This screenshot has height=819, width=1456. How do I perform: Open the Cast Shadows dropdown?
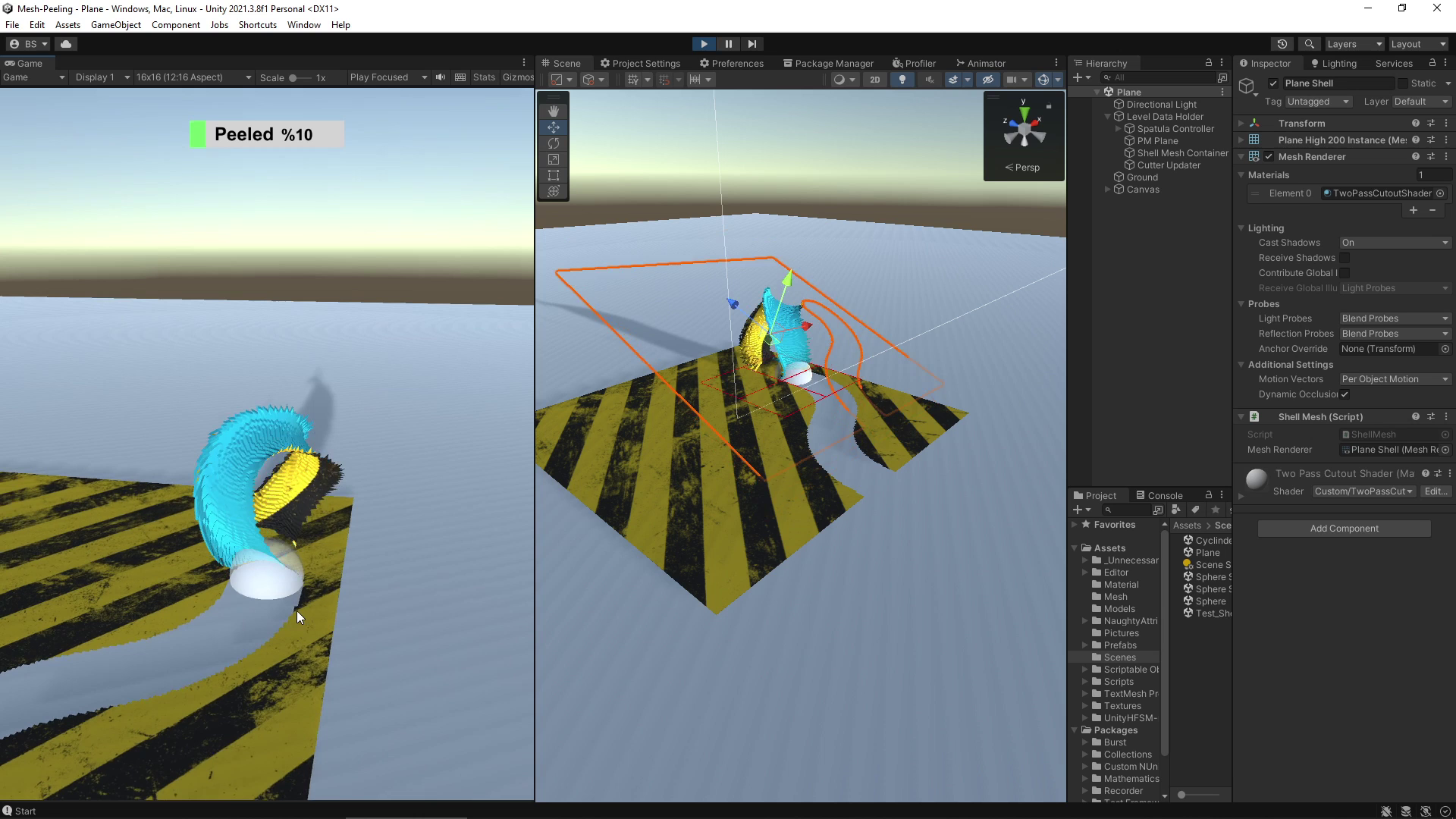(x=1395, y=243)
